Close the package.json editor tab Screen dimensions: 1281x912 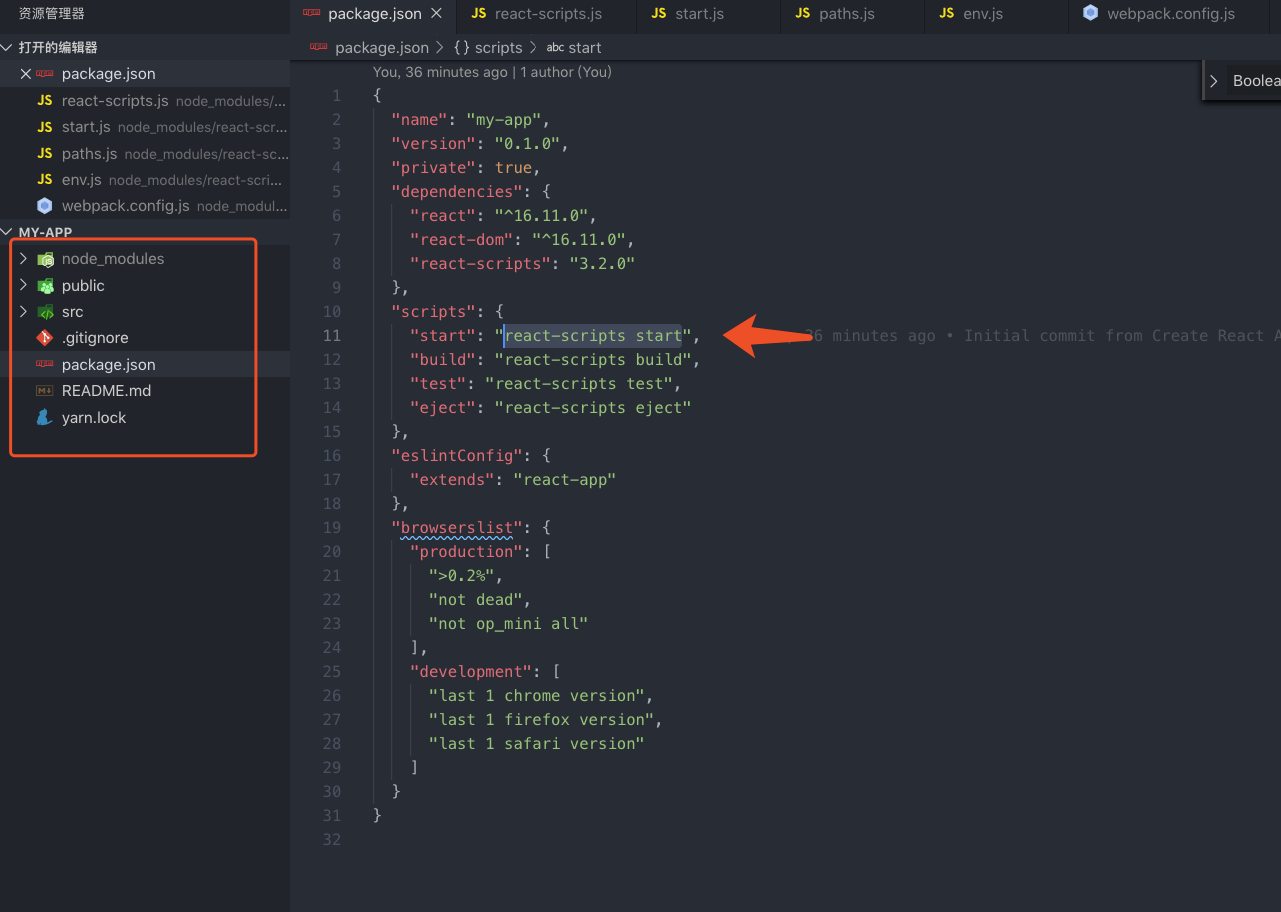(435, 14)
